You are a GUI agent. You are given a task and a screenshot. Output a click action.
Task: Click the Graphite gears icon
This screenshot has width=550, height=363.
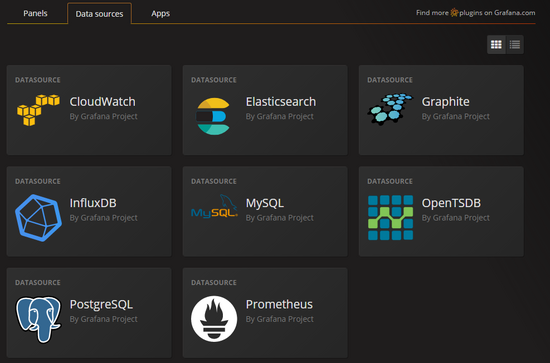point(390,109)
